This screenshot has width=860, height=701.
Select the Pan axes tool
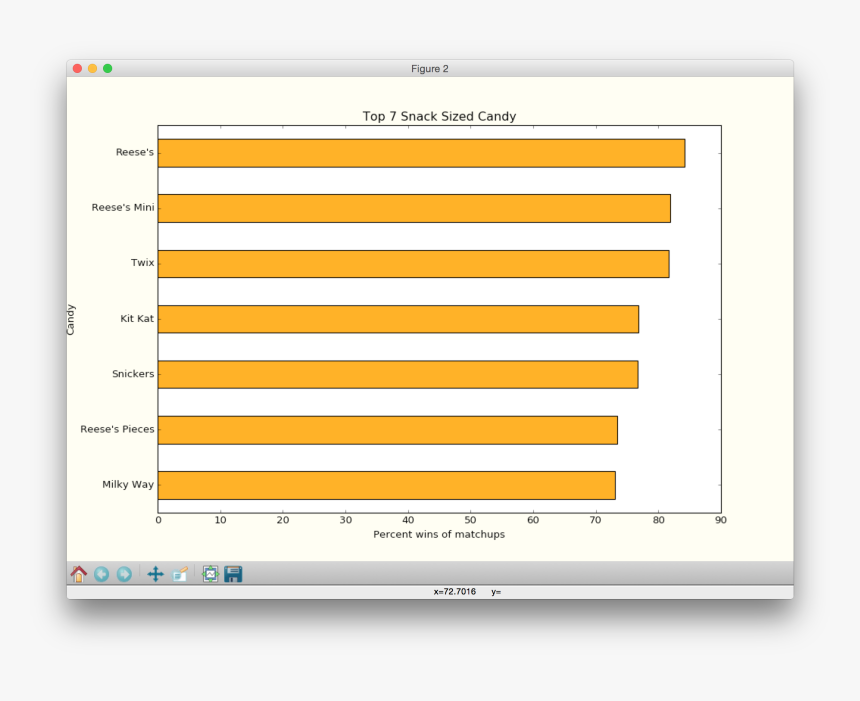156,574
